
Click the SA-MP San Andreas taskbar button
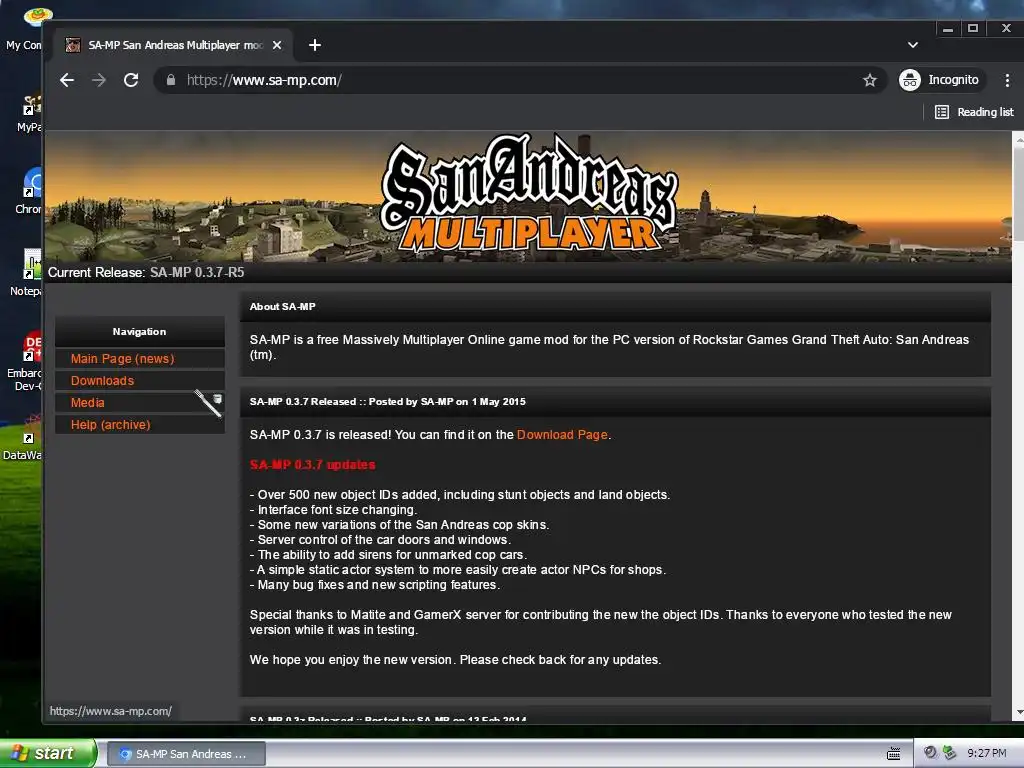coord(186,754)
